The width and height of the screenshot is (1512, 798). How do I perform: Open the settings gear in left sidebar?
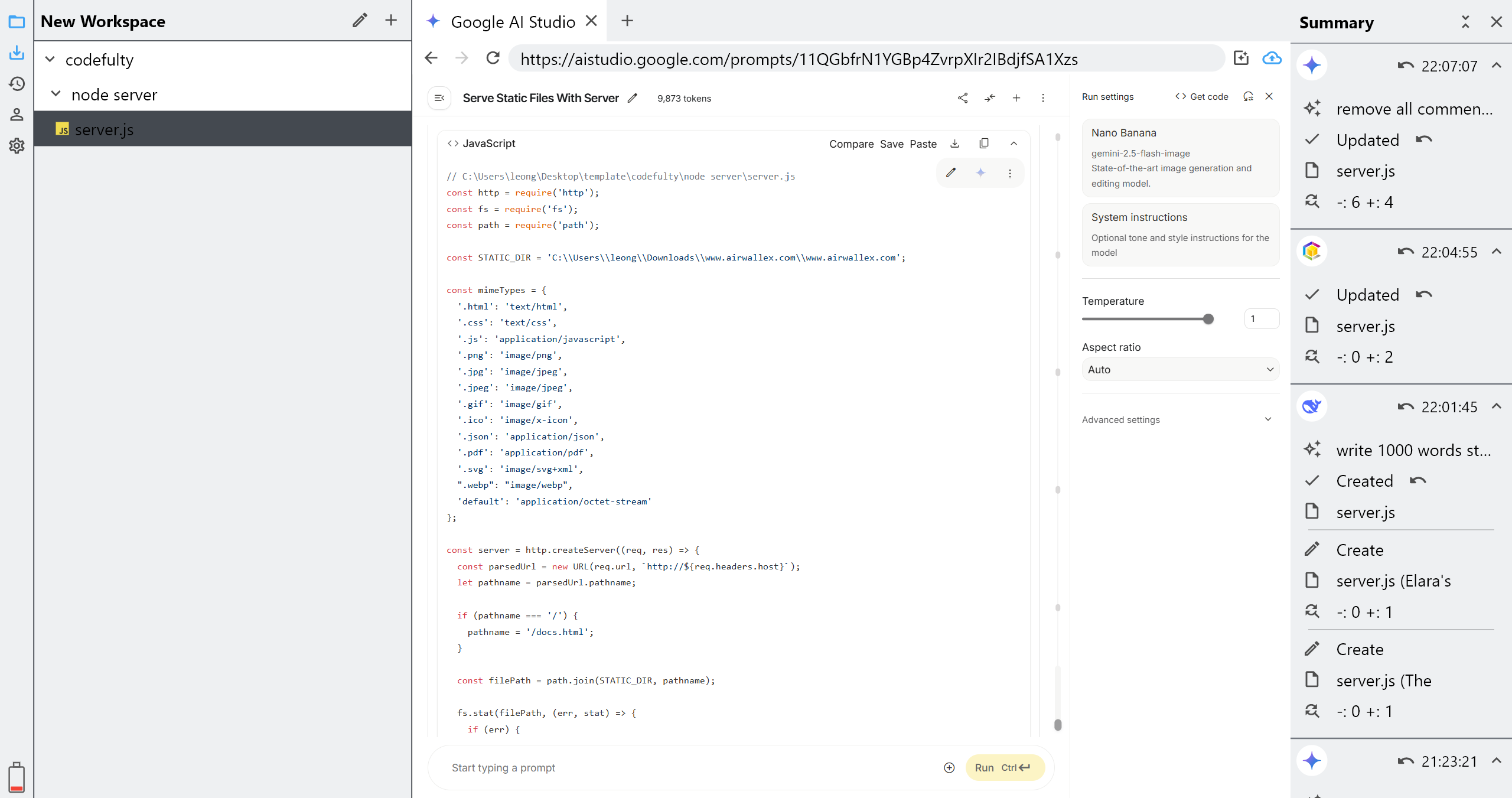(x=17, y=145)
